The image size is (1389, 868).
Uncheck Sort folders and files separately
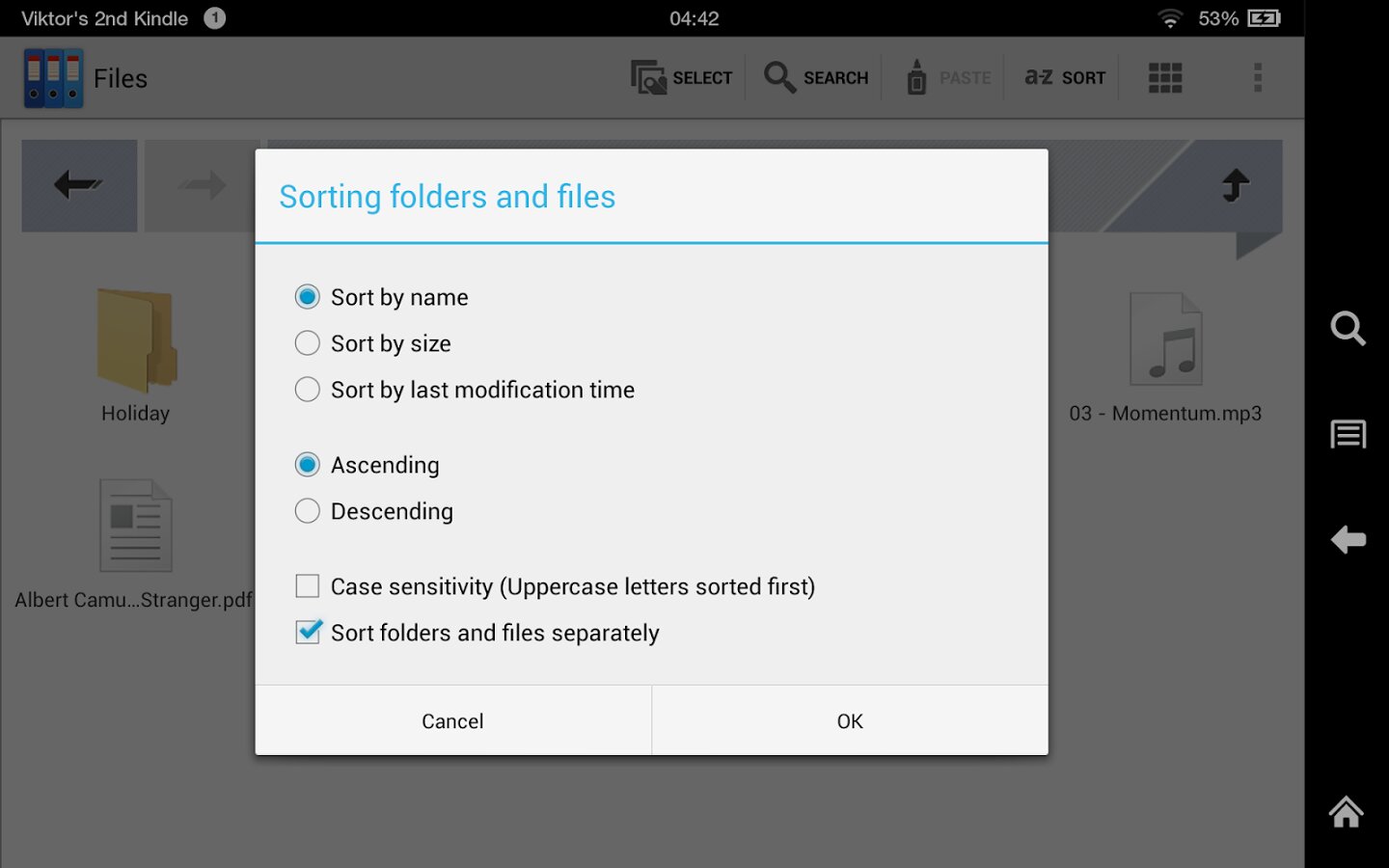pos(308,633)
